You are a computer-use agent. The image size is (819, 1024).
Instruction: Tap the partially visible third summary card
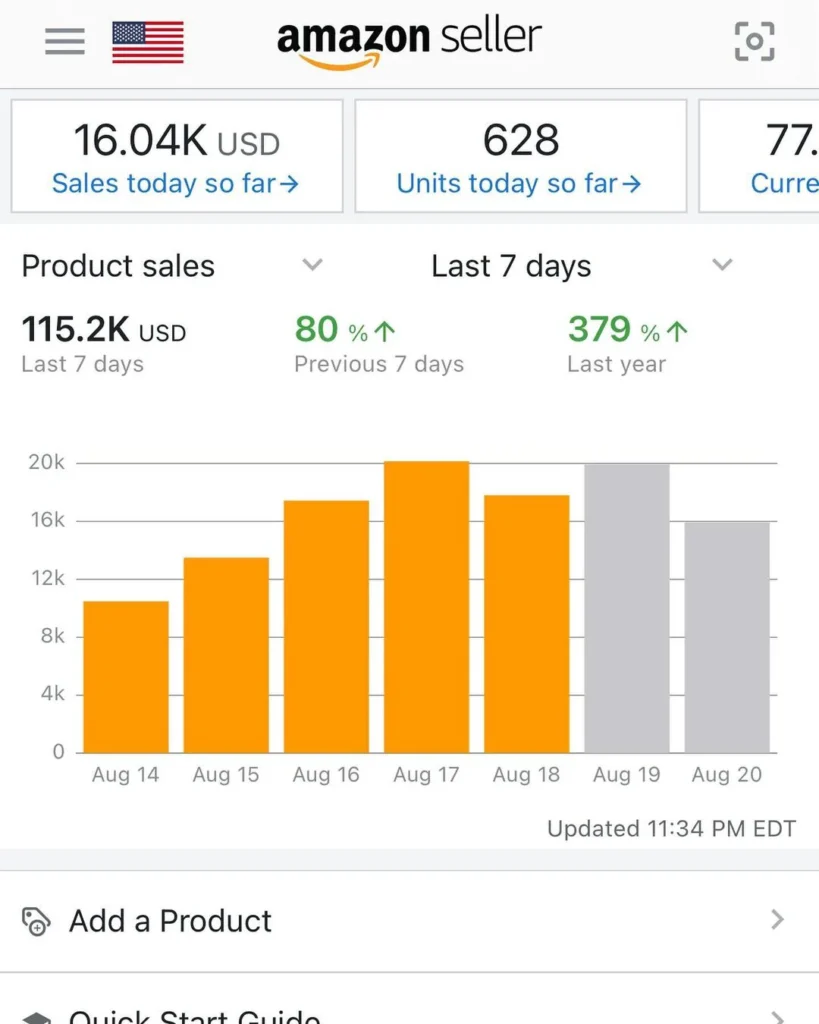[760, 156]
